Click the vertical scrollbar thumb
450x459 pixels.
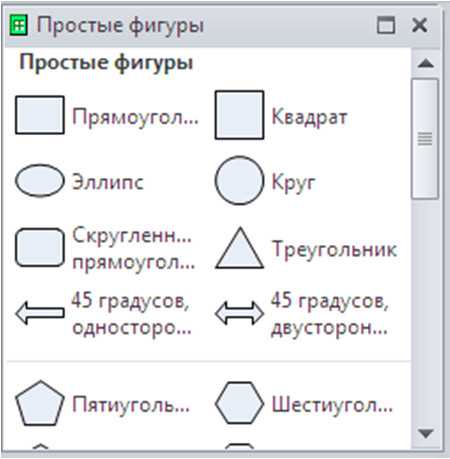[x=425, y=139]
